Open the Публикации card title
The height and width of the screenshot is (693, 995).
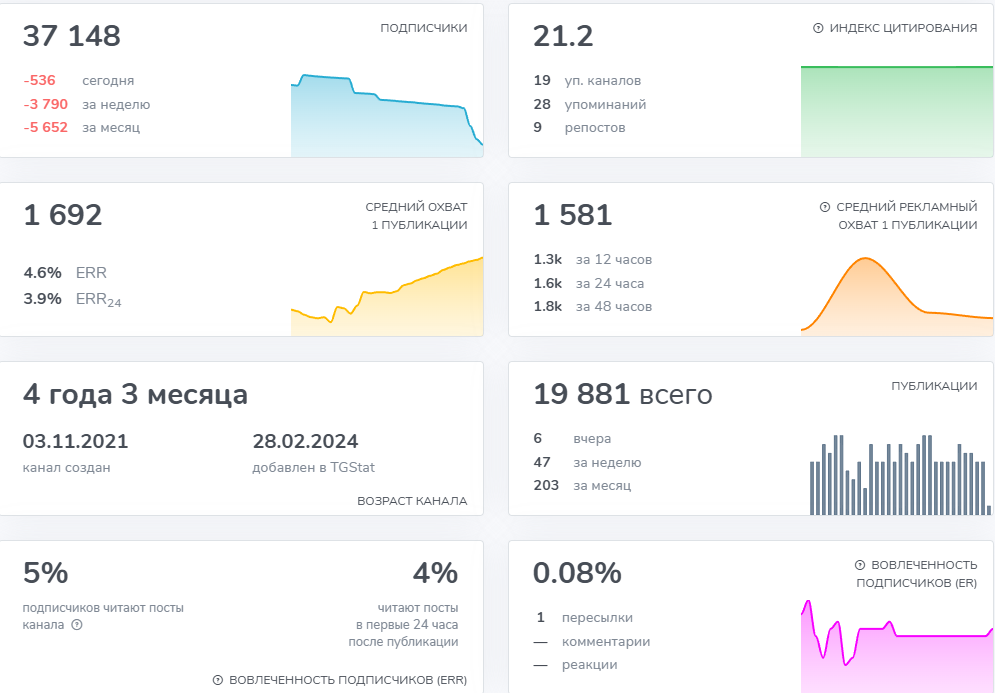[x=934, y=386]
